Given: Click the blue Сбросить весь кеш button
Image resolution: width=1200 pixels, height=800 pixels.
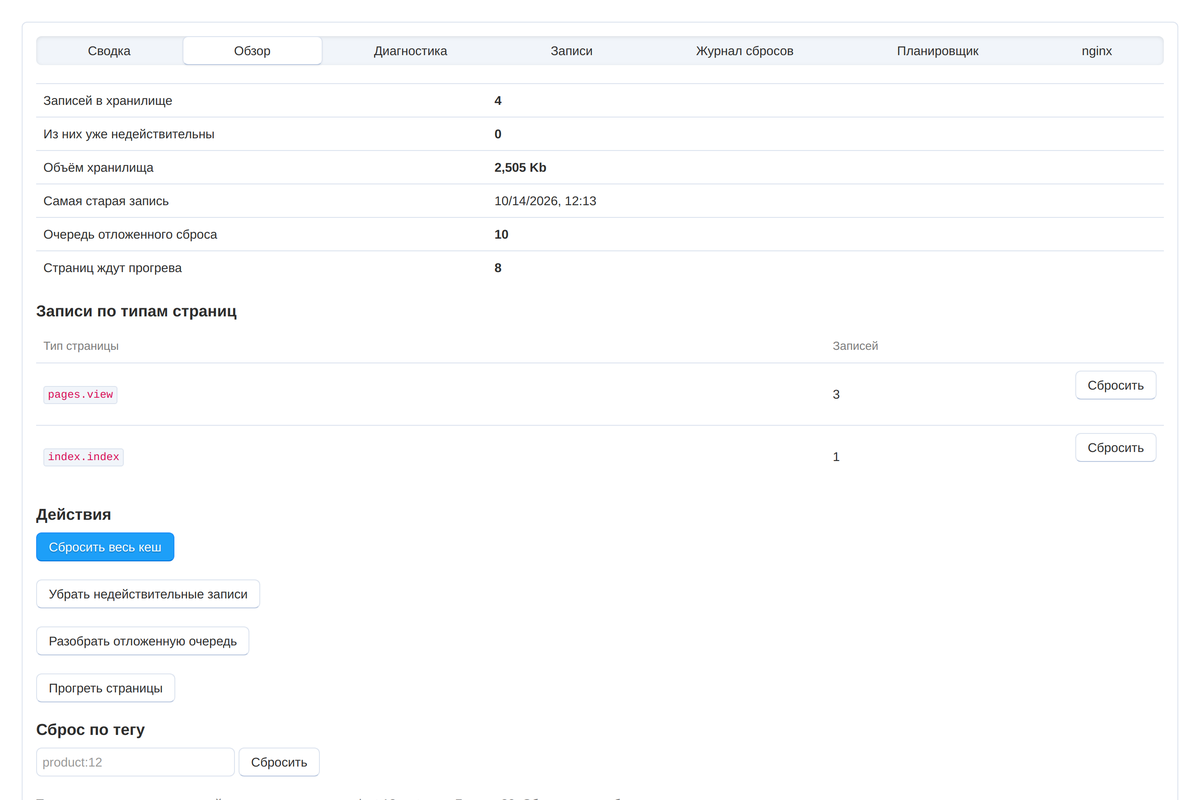Looking at the screenshot, I should (x=105, y=547).
